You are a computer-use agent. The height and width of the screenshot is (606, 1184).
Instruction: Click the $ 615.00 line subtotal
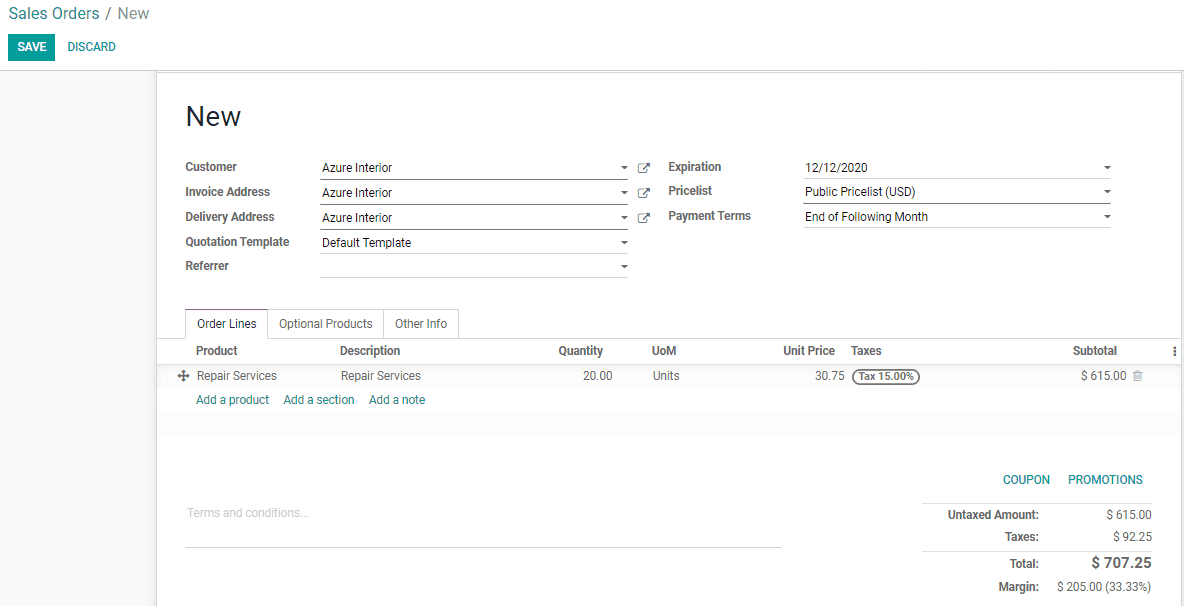(1103, 376)
